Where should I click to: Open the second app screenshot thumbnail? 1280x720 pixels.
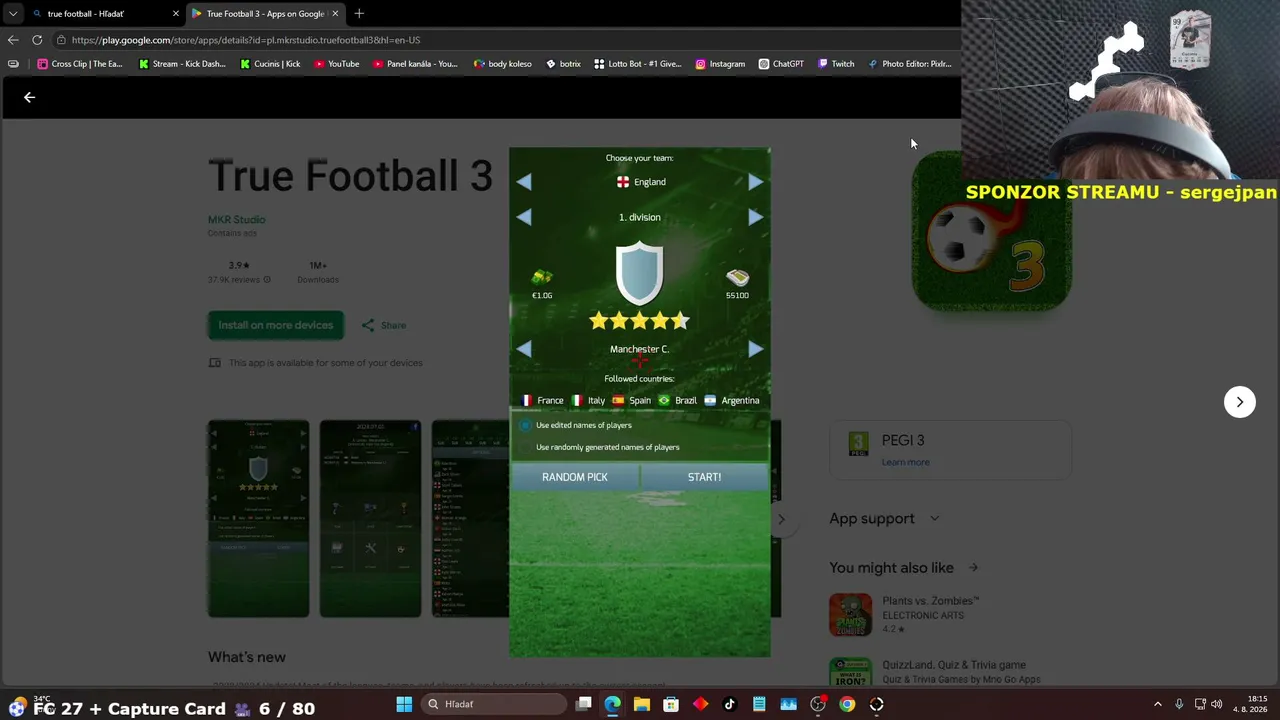tap(370, 518)
